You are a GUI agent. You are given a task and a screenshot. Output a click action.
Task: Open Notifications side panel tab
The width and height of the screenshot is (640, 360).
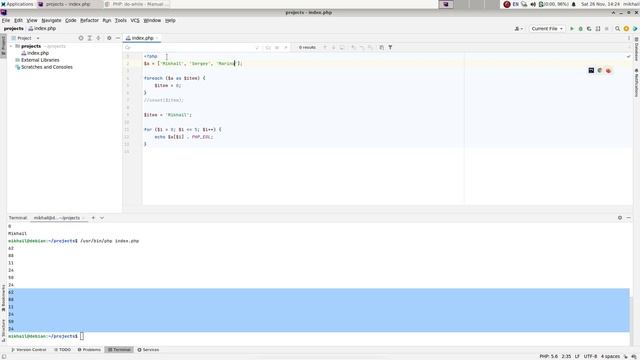(636, 83)
